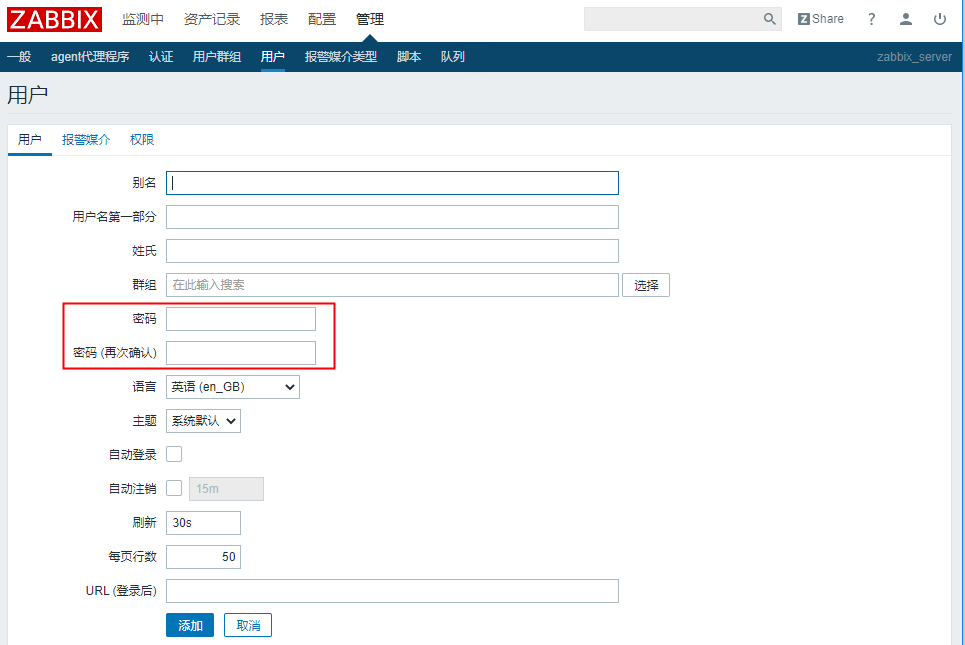Go to 队列 submenu

452,57
